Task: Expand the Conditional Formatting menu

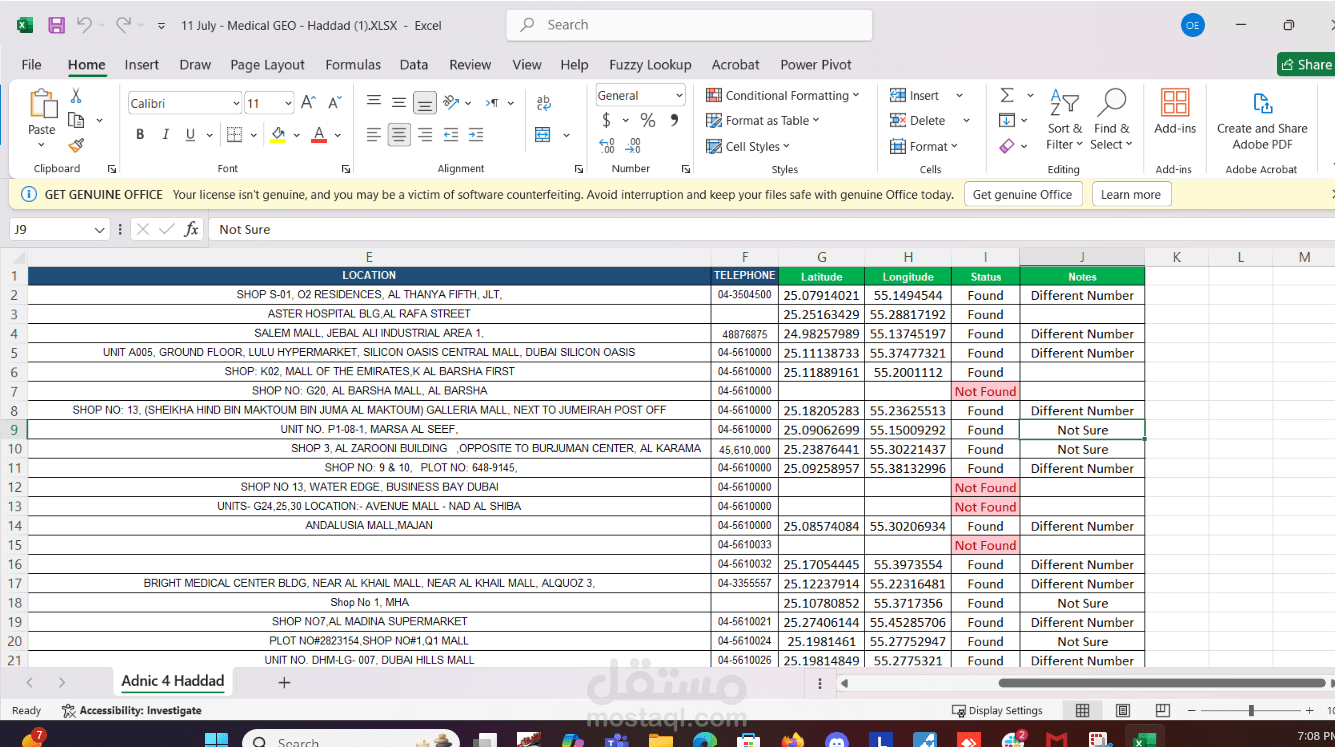Action: point(782,95)
